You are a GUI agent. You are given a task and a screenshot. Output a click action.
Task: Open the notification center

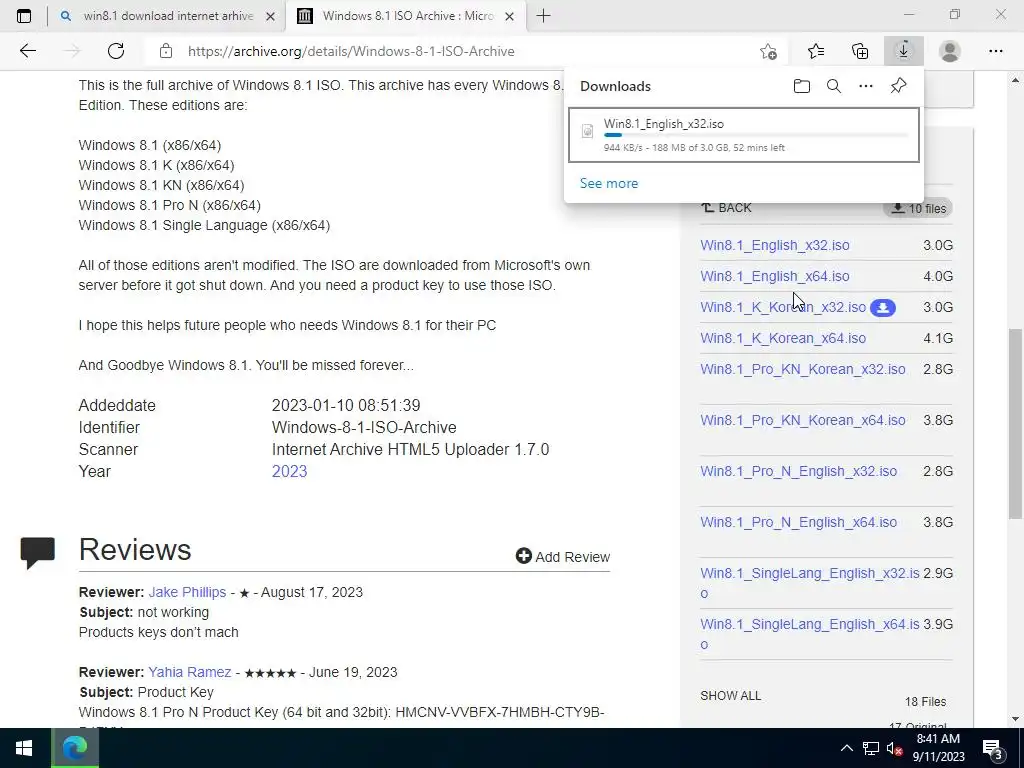tap(993, 749)
